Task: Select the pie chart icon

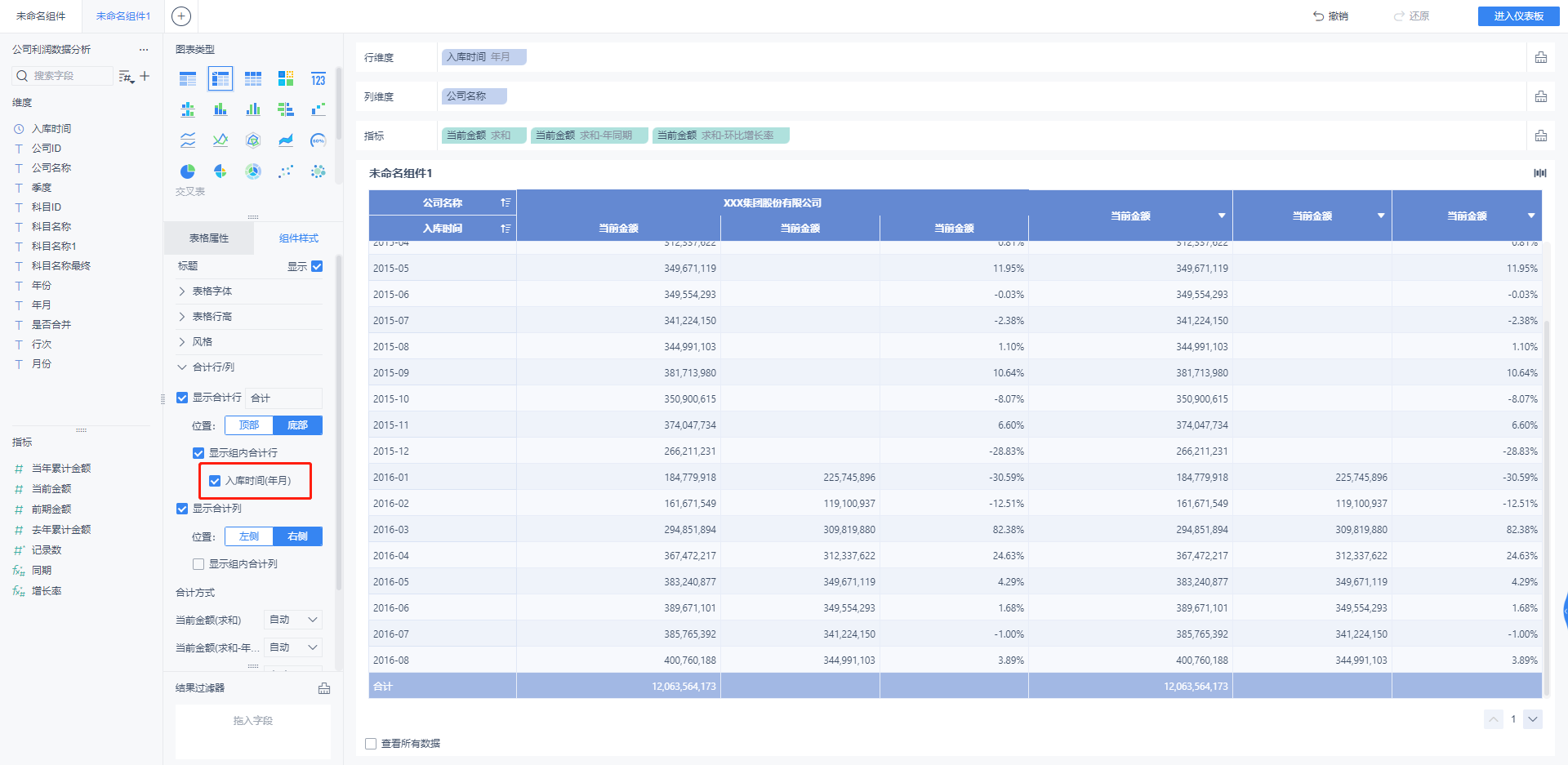Action: click(188, 171)
